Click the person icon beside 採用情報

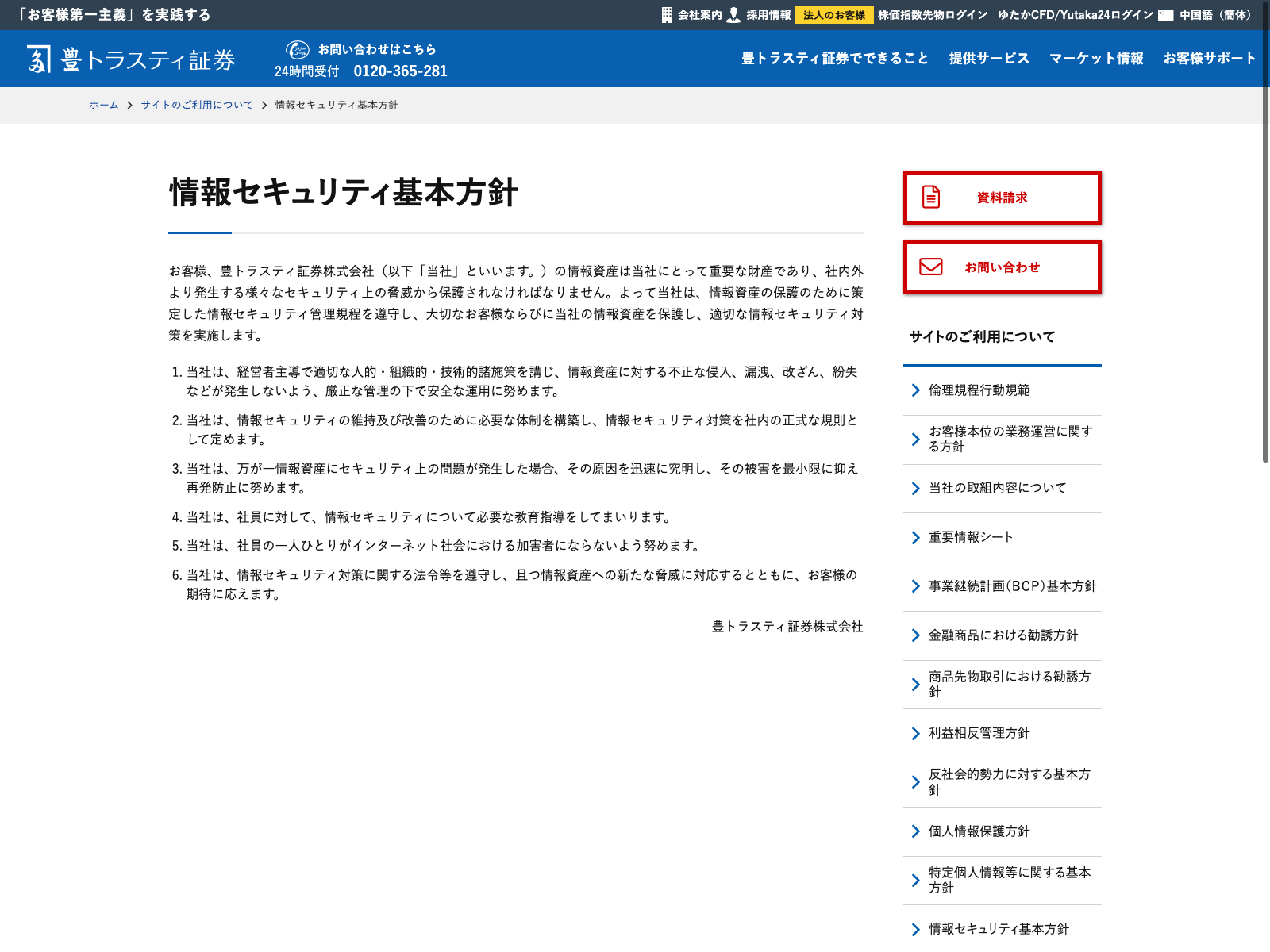click(733, 15)
